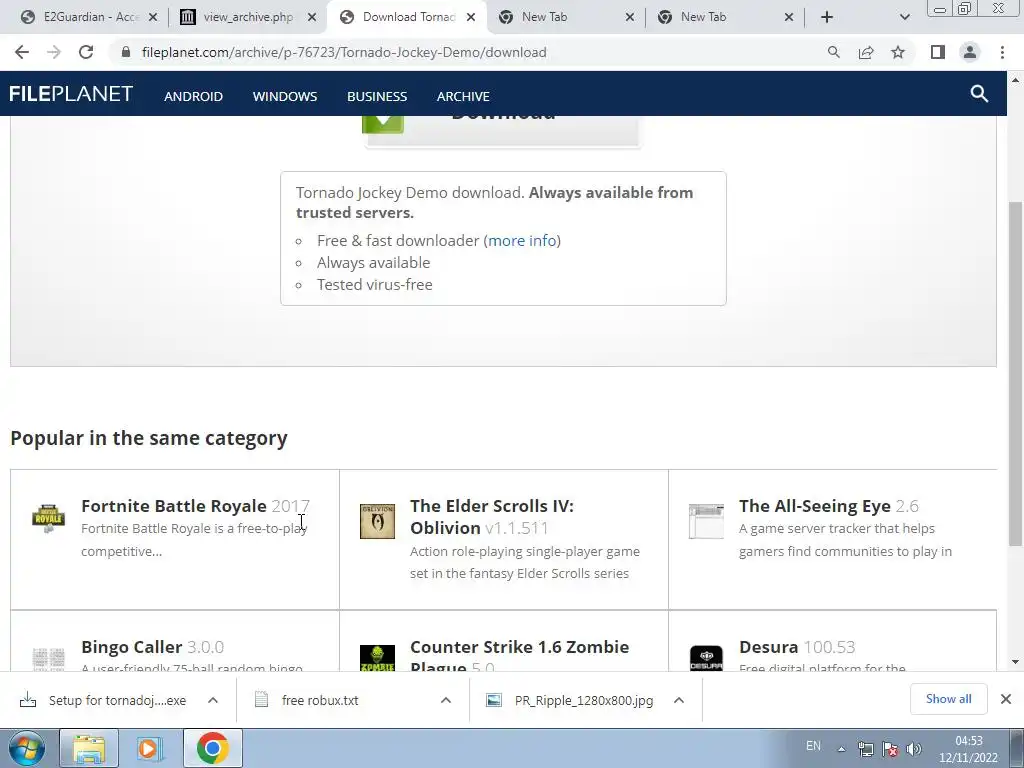
Task: Click the FILEPLANET logo
Action: (71, 94)
